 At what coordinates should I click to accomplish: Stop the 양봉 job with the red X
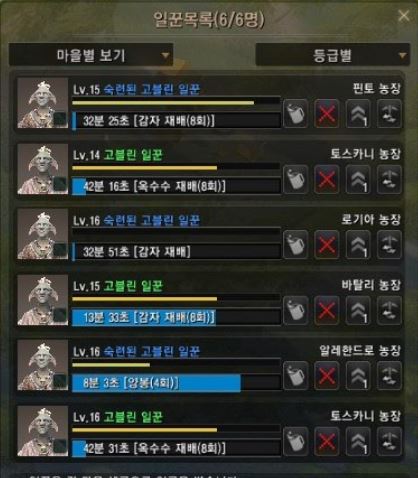(x=326, y=376)
